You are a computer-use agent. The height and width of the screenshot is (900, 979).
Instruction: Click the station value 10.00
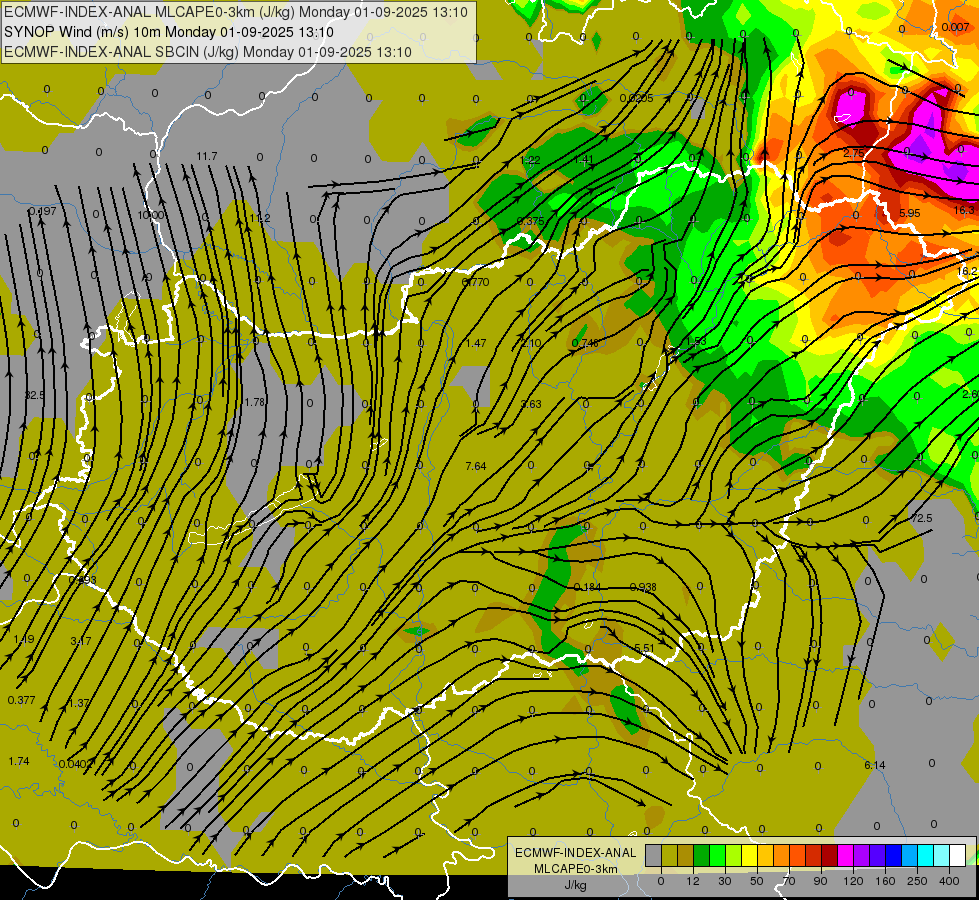(150, 215)
